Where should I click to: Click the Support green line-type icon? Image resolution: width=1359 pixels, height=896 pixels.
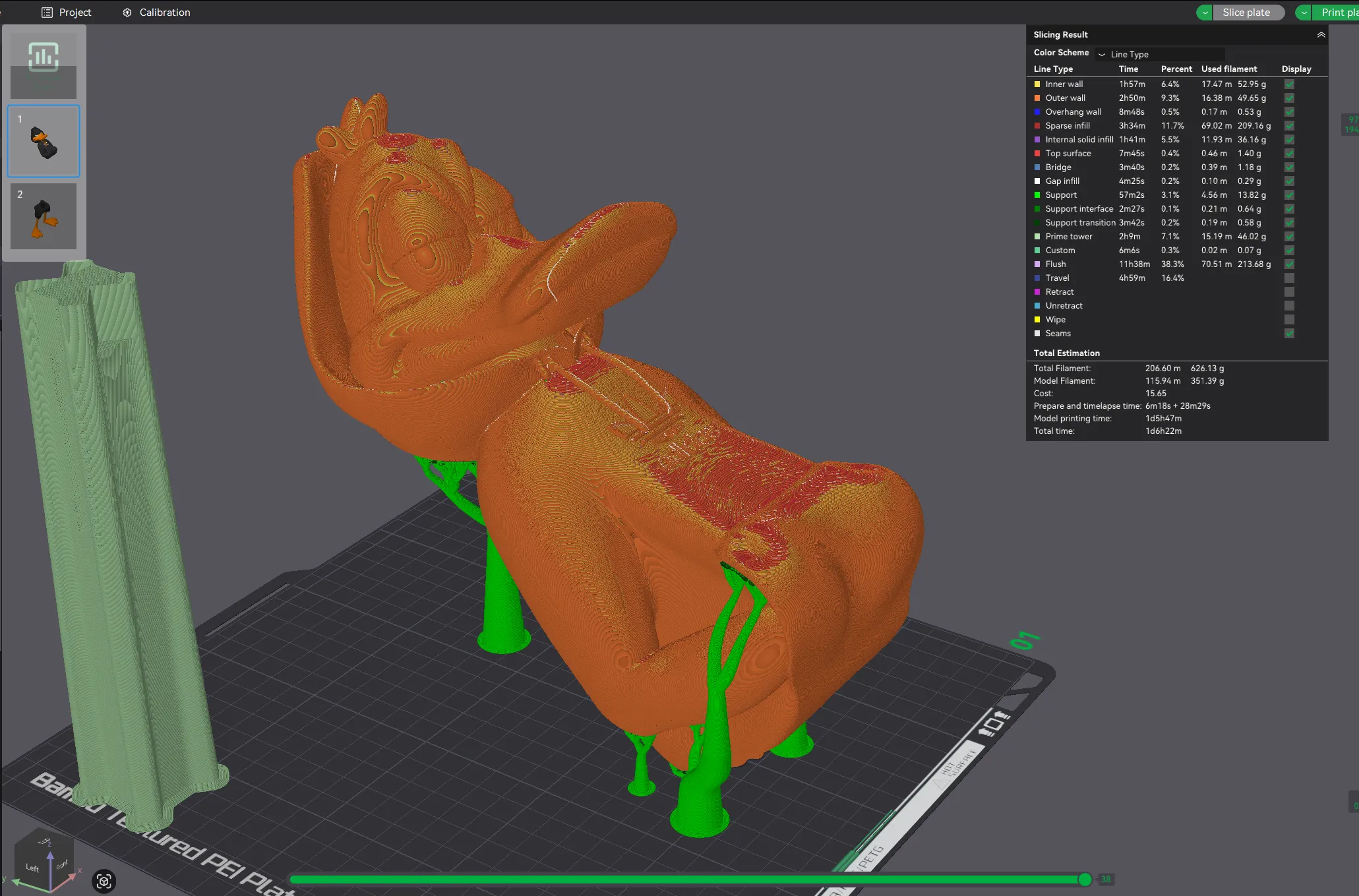click(x=1038, y=194)
